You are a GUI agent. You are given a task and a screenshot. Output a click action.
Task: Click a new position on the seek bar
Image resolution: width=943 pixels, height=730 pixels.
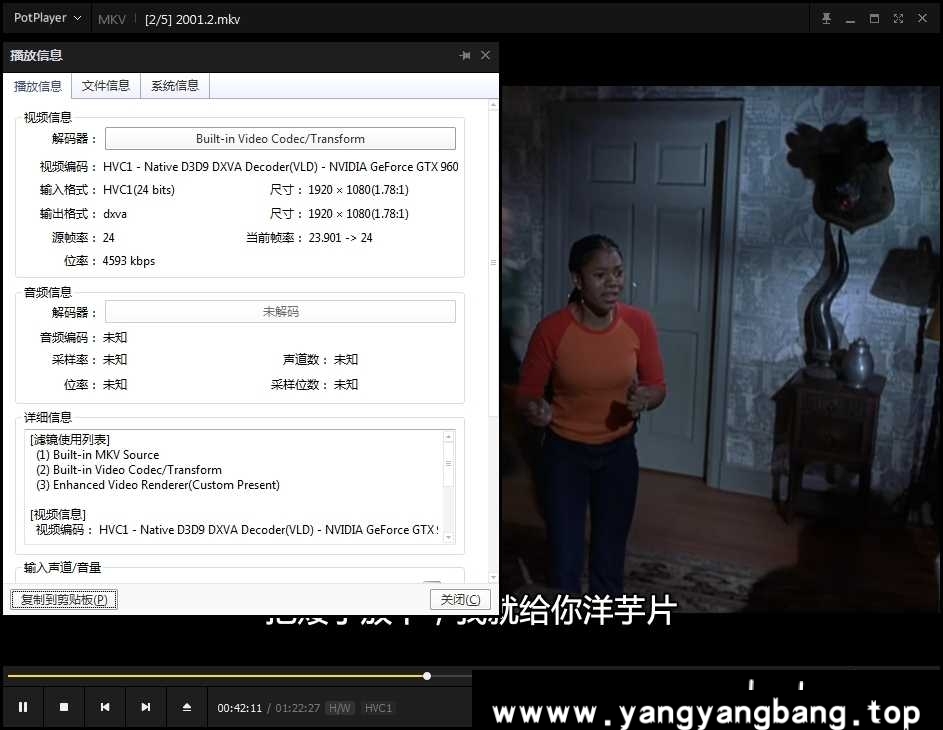coord(300,675)
